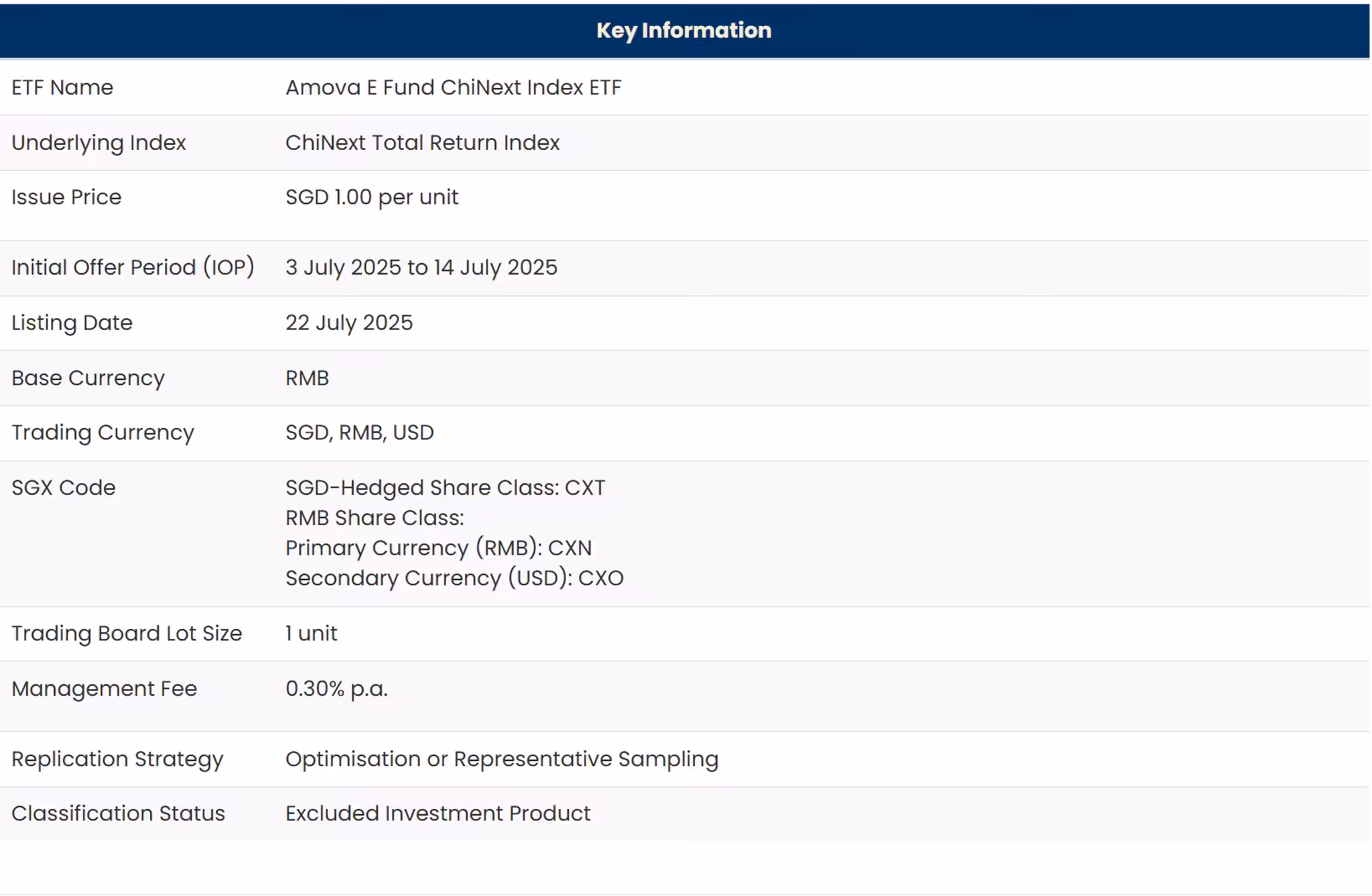Screen dimensions: 1372x896
Task: Click Excluded Investment Product value
Action: point(437,814)
